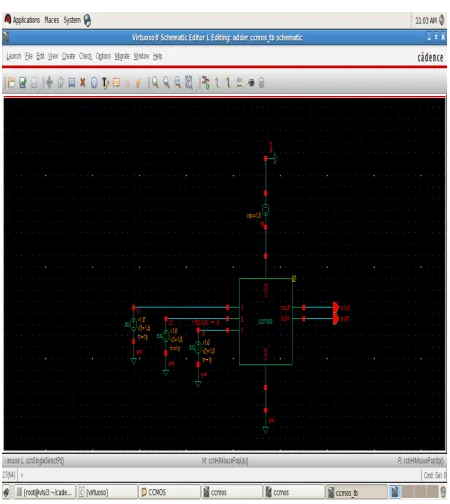Open the System panel menu
Viewport: 450px width, 504px height.
(x=72, y=20)
